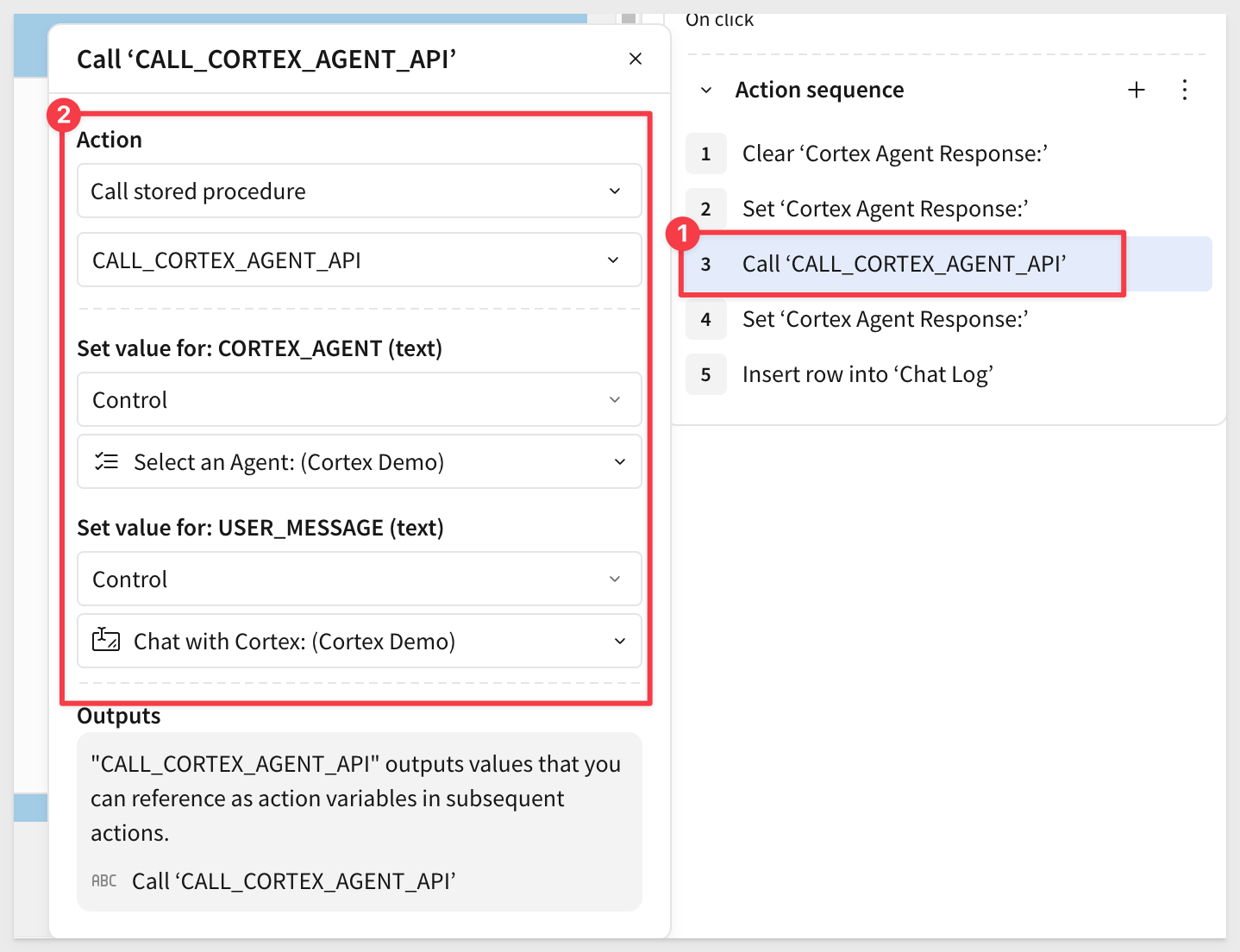The width and height of the screenshot is (1240, 952).
Task: Open the Action sequence three-dot menu
Action: tap(1185, 90)
